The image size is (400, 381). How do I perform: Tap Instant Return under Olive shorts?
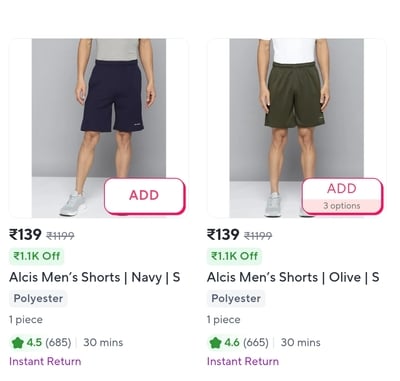click(243, 362)
